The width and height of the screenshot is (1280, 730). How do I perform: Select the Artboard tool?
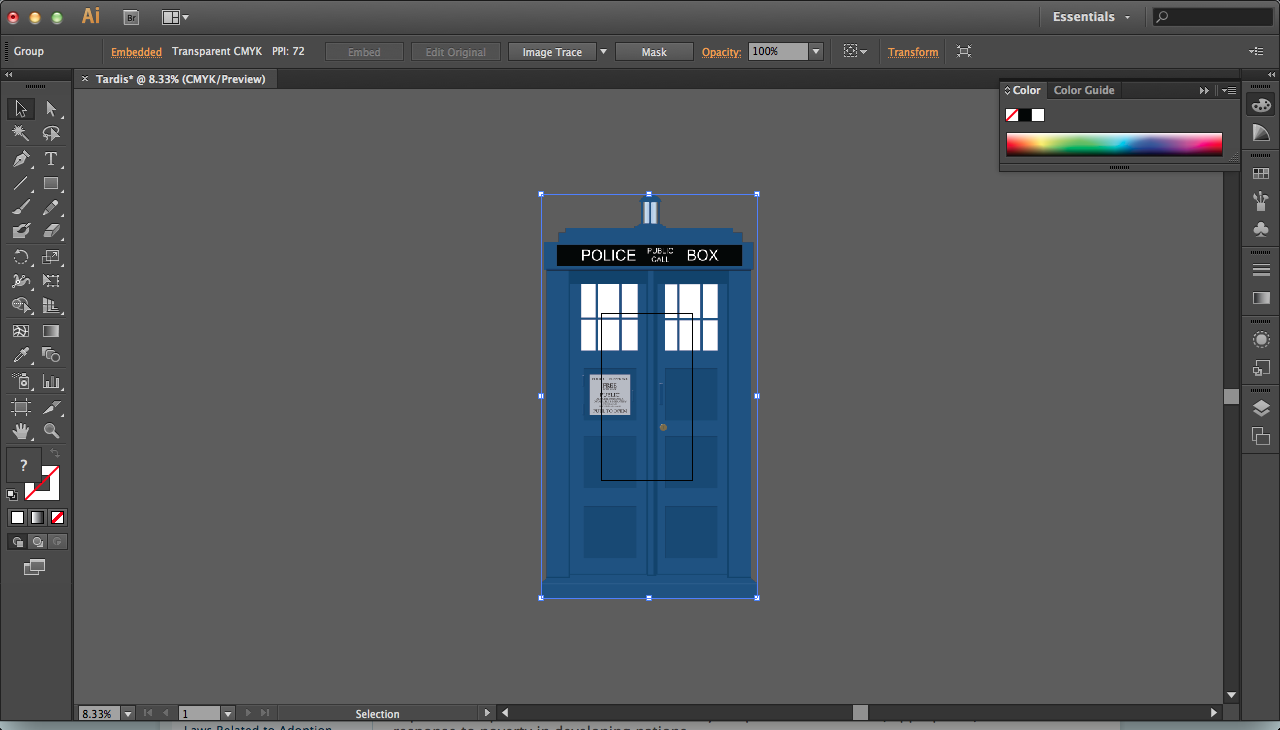pos(21,407)
